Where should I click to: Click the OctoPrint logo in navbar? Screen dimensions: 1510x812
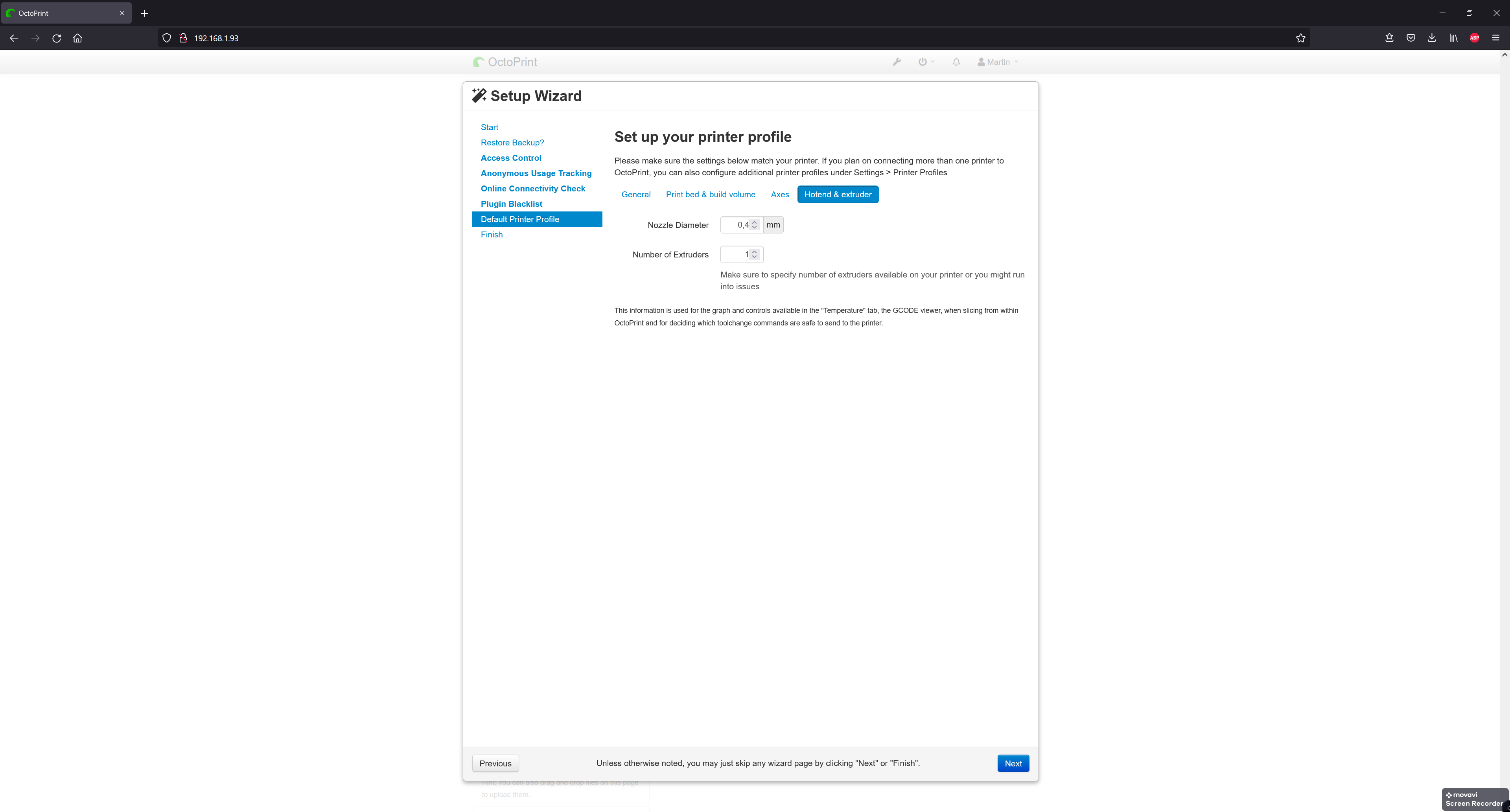(x=505, y=62)
